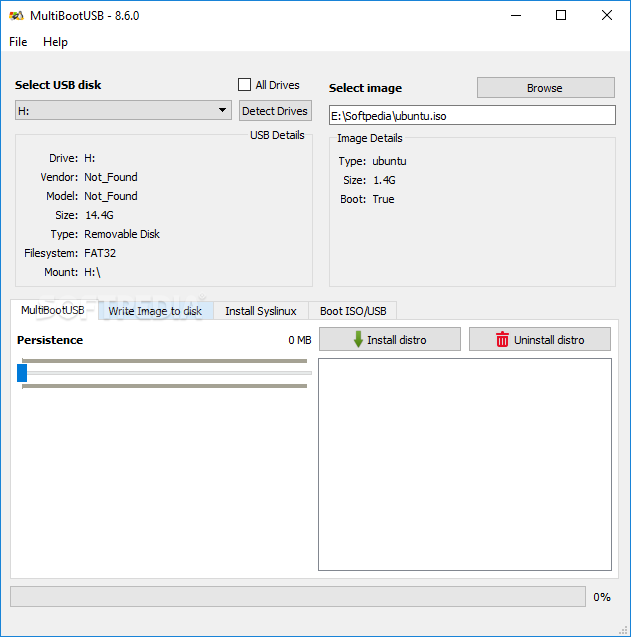Maximize the MultiBootUSB window
Screen dimensions: 631x637
click(561, 15)
